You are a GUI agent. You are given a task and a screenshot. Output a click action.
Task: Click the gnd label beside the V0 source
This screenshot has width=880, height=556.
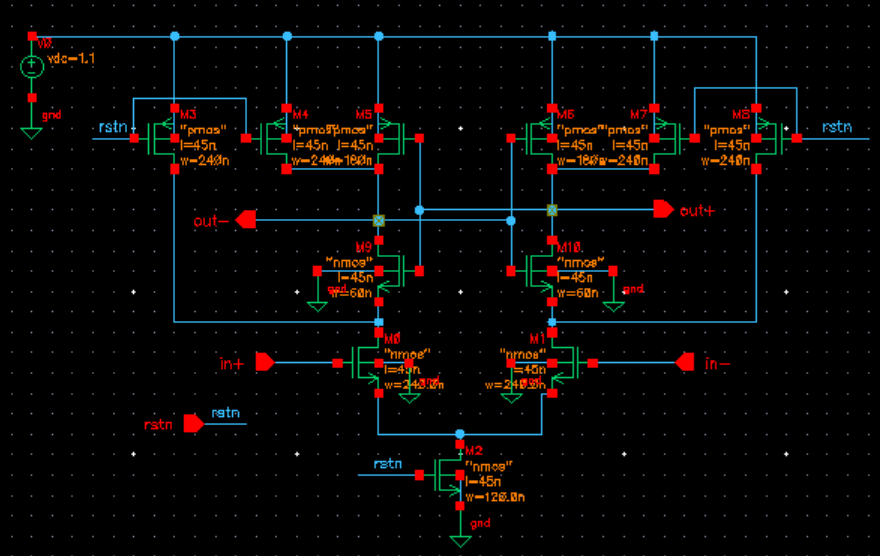[51, 115]
